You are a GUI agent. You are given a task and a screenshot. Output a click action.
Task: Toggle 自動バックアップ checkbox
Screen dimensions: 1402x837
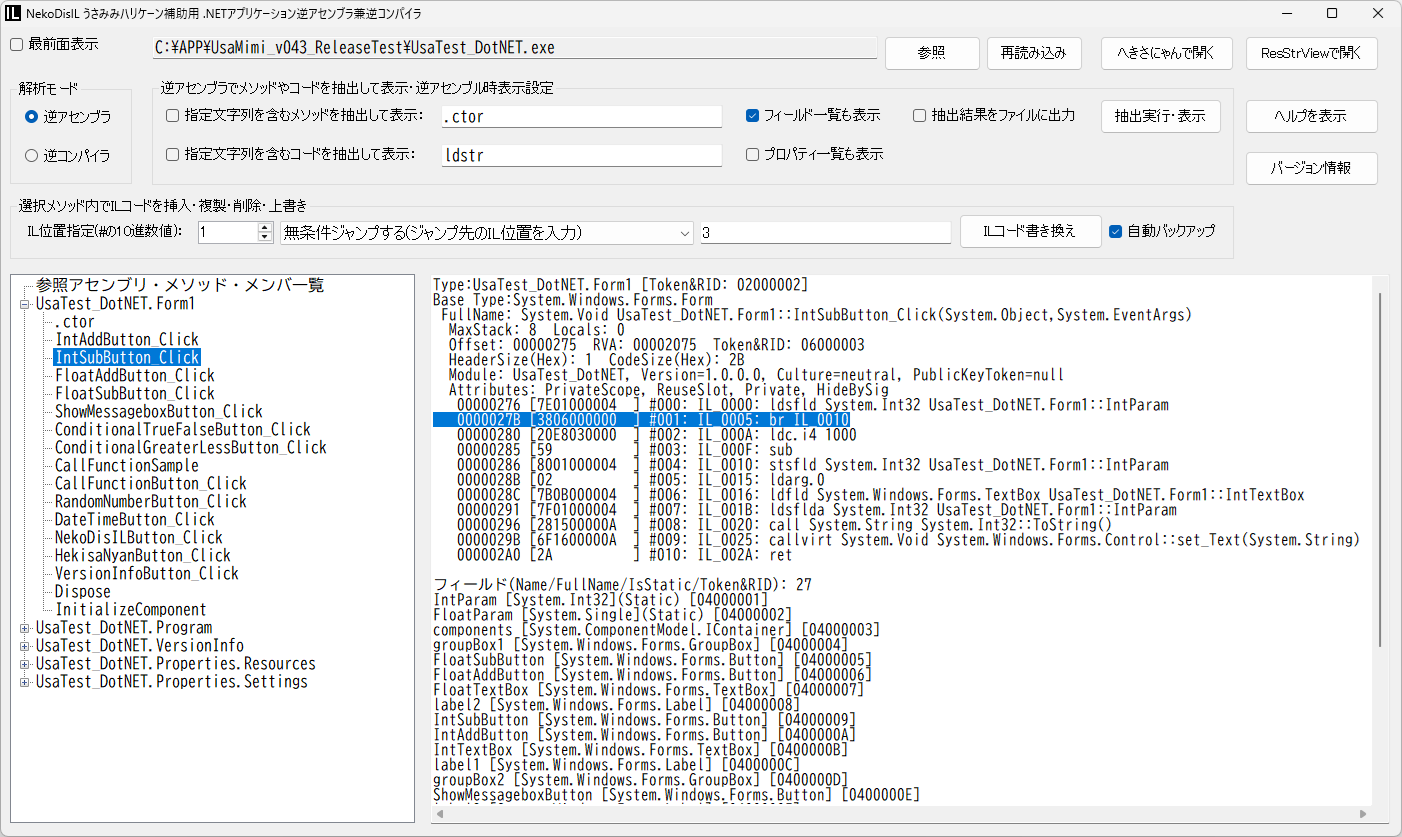pos(1117,231)
